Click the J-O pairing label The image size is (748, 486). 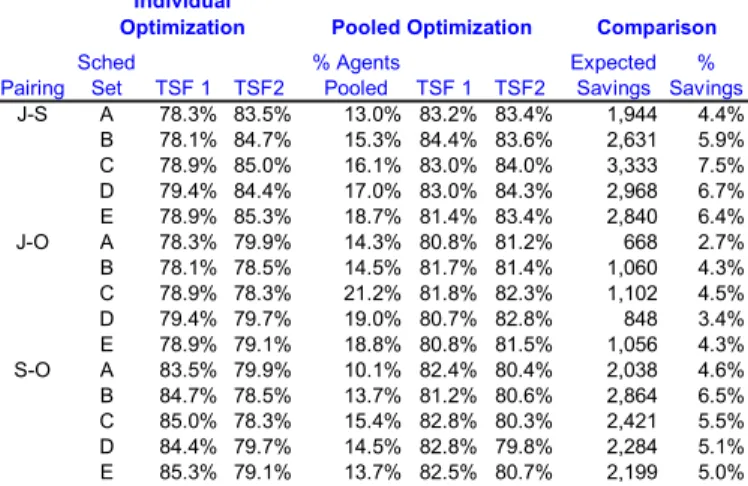(32, 242)
